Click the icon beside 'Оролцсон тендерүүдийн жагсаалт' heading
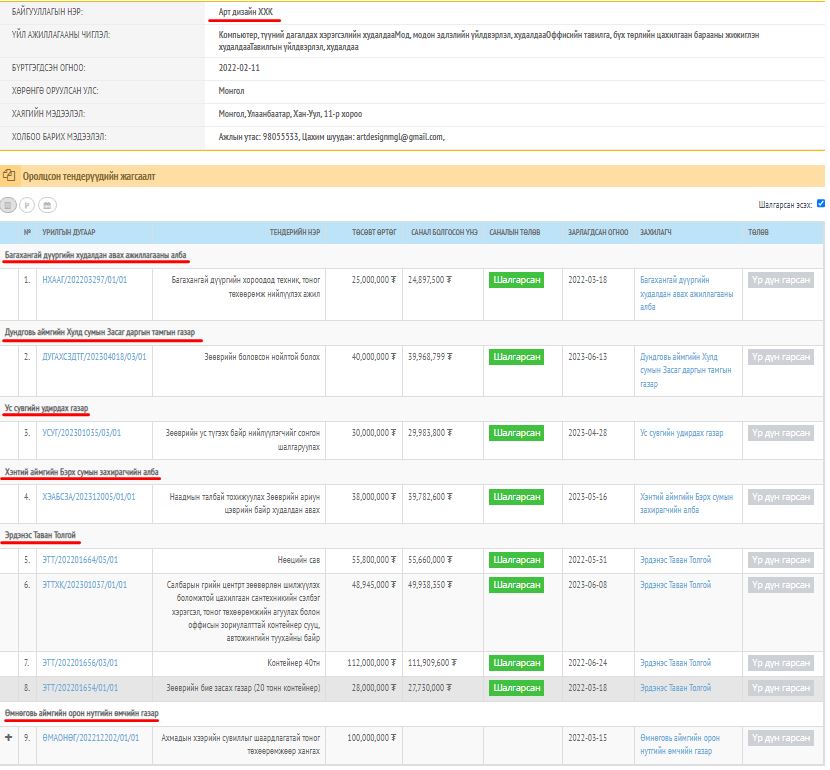 click(x=9, y=175)
